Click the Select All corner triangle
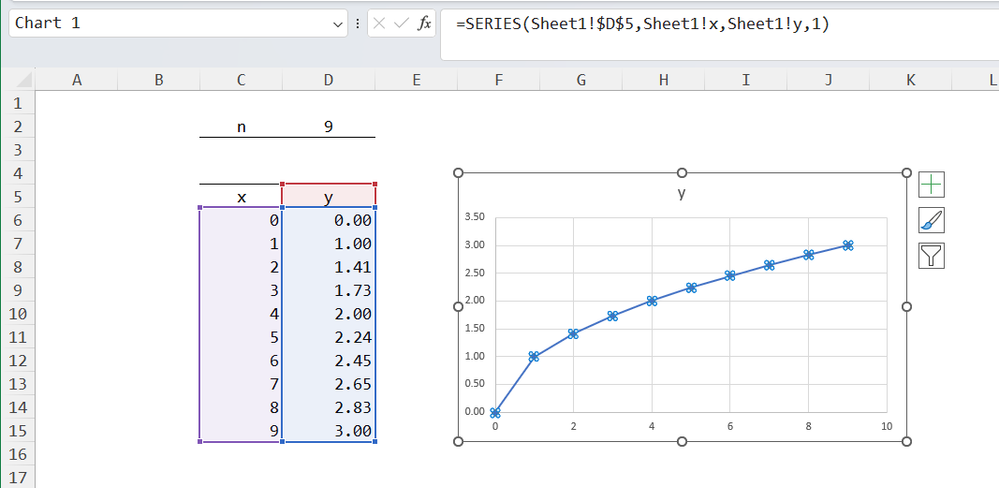 [x=24, y=80]
